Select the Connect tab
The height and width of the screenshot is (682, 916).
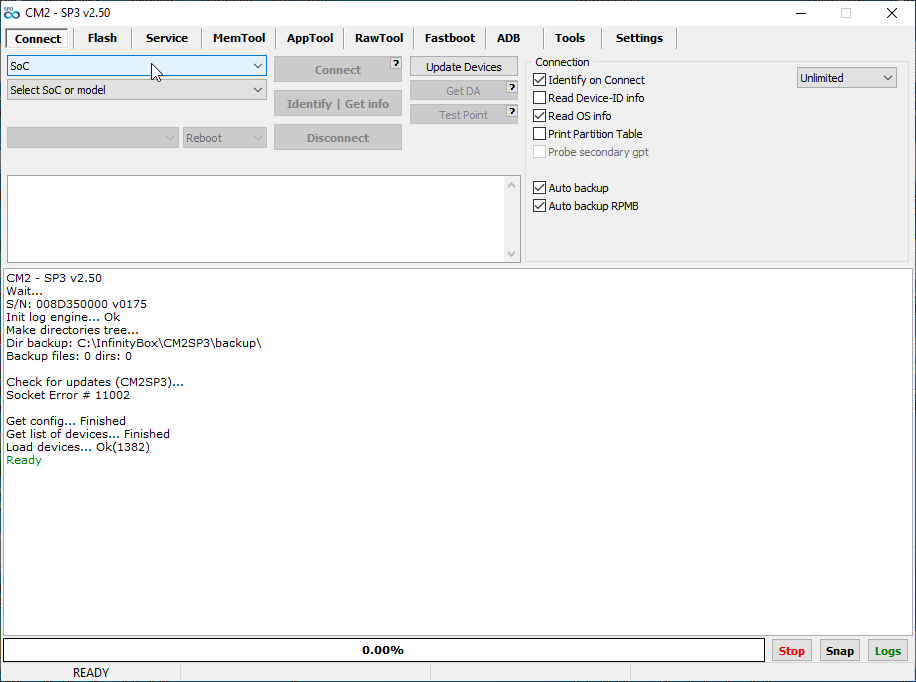(37, 39)
